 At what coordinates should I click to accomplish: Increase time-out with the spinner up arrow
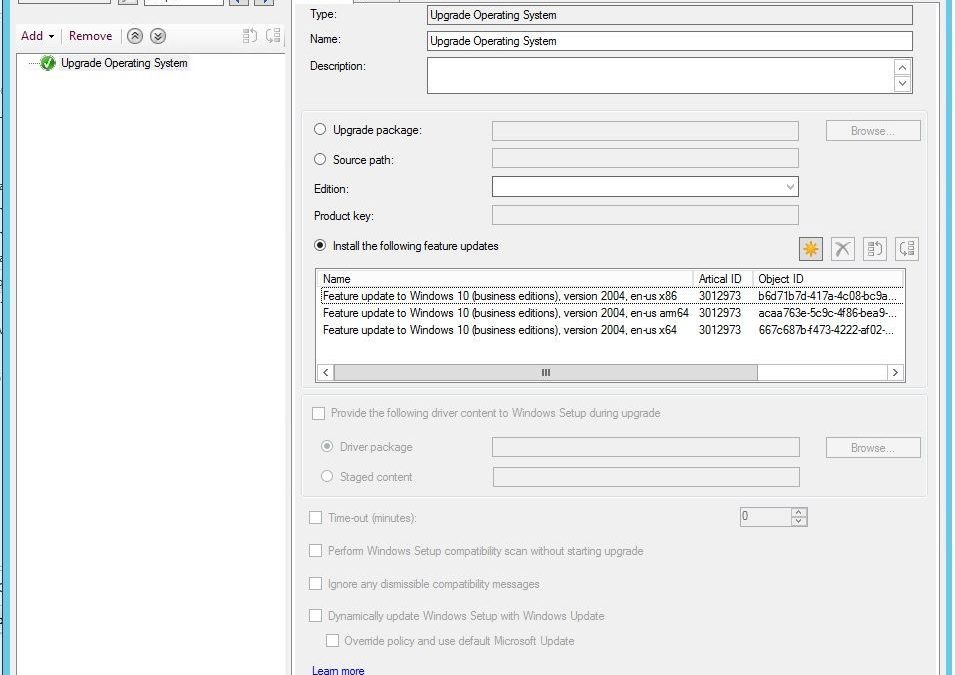pos(798,512)
